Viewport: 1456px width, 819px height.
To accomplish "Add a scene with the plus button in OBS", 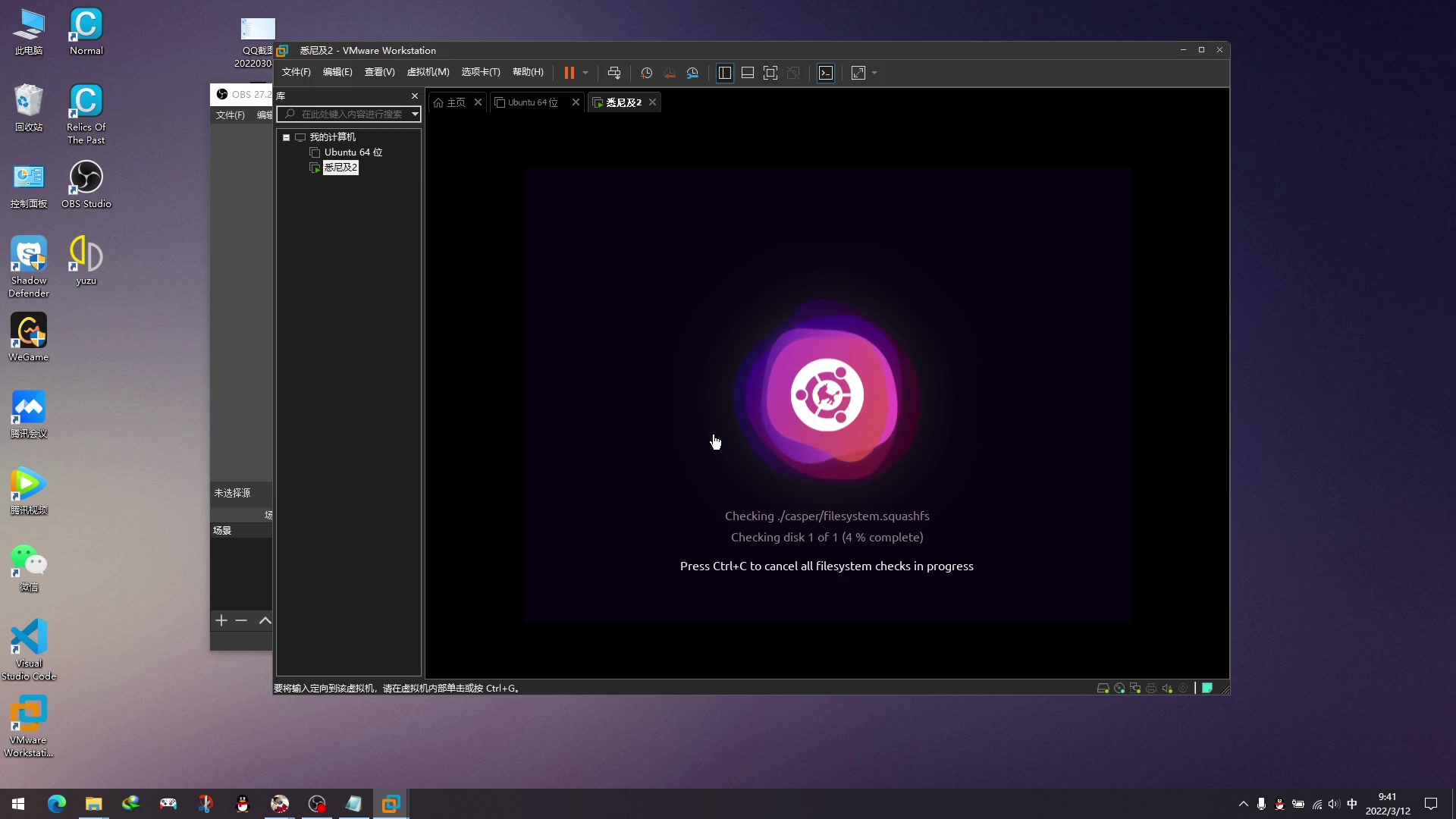I will (221, 621).
